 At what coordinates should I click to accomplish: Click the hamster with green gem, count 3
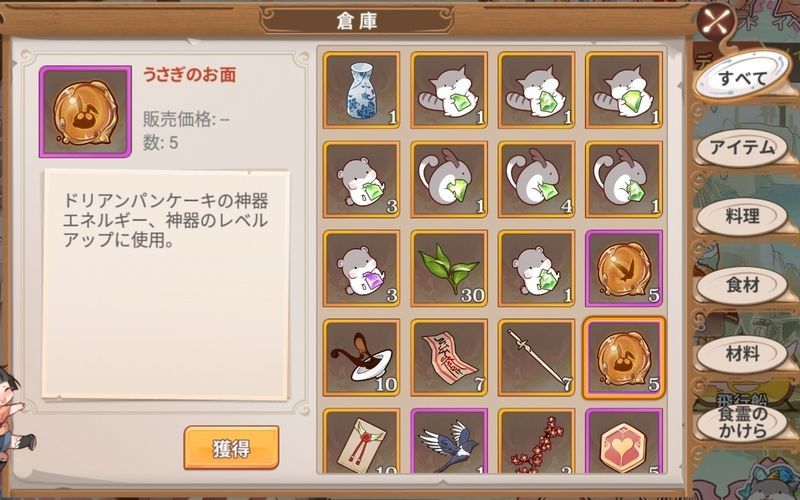[x=361, y=180]
